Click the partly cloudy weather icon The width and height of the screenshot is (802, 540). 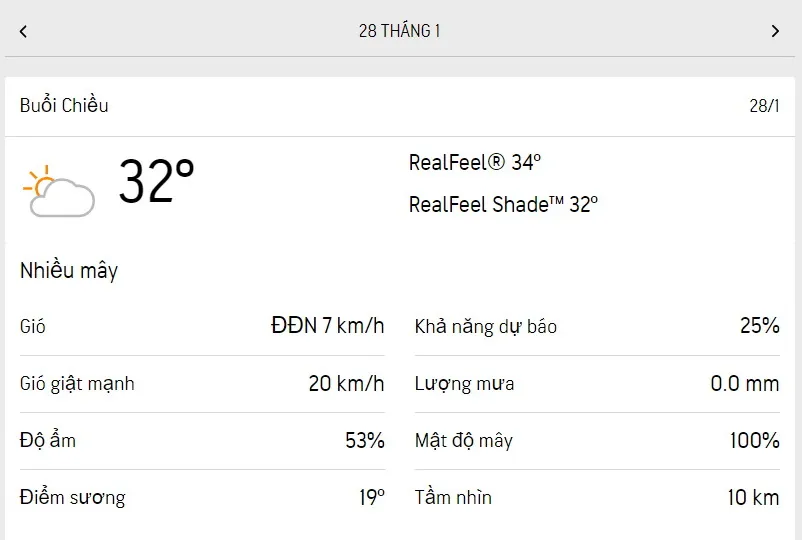pyautogui.click(x=60, y=192)
